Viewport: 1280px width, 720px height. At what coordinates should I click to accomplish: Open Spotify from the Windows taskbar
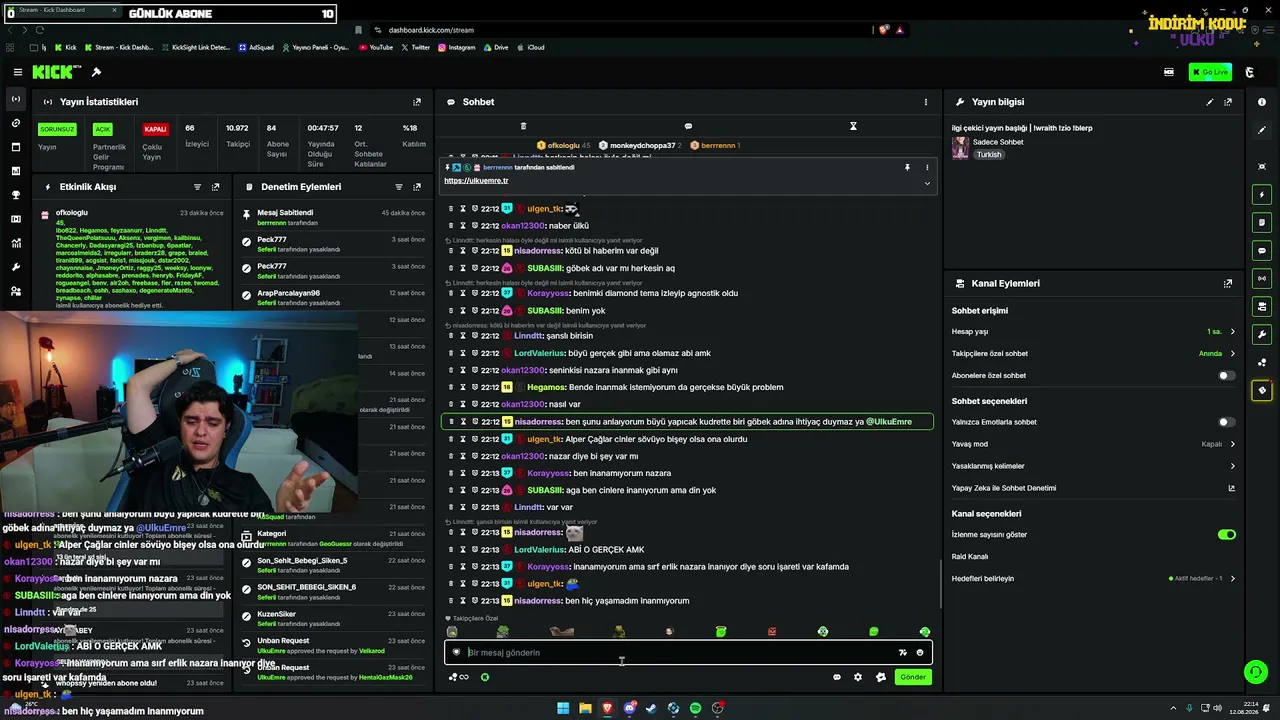coord(696,709)
